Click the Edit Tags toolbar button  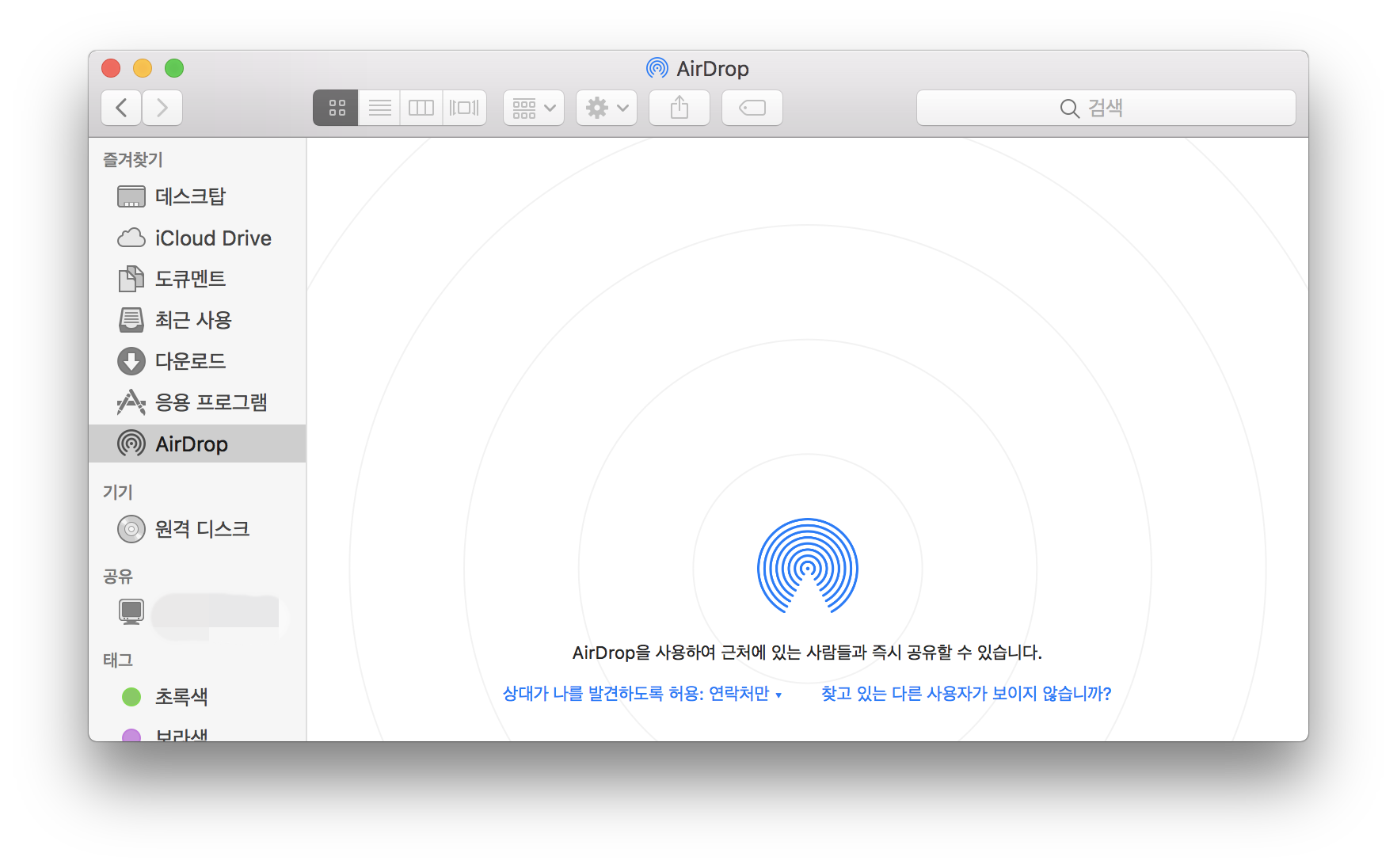pos(752,108)
